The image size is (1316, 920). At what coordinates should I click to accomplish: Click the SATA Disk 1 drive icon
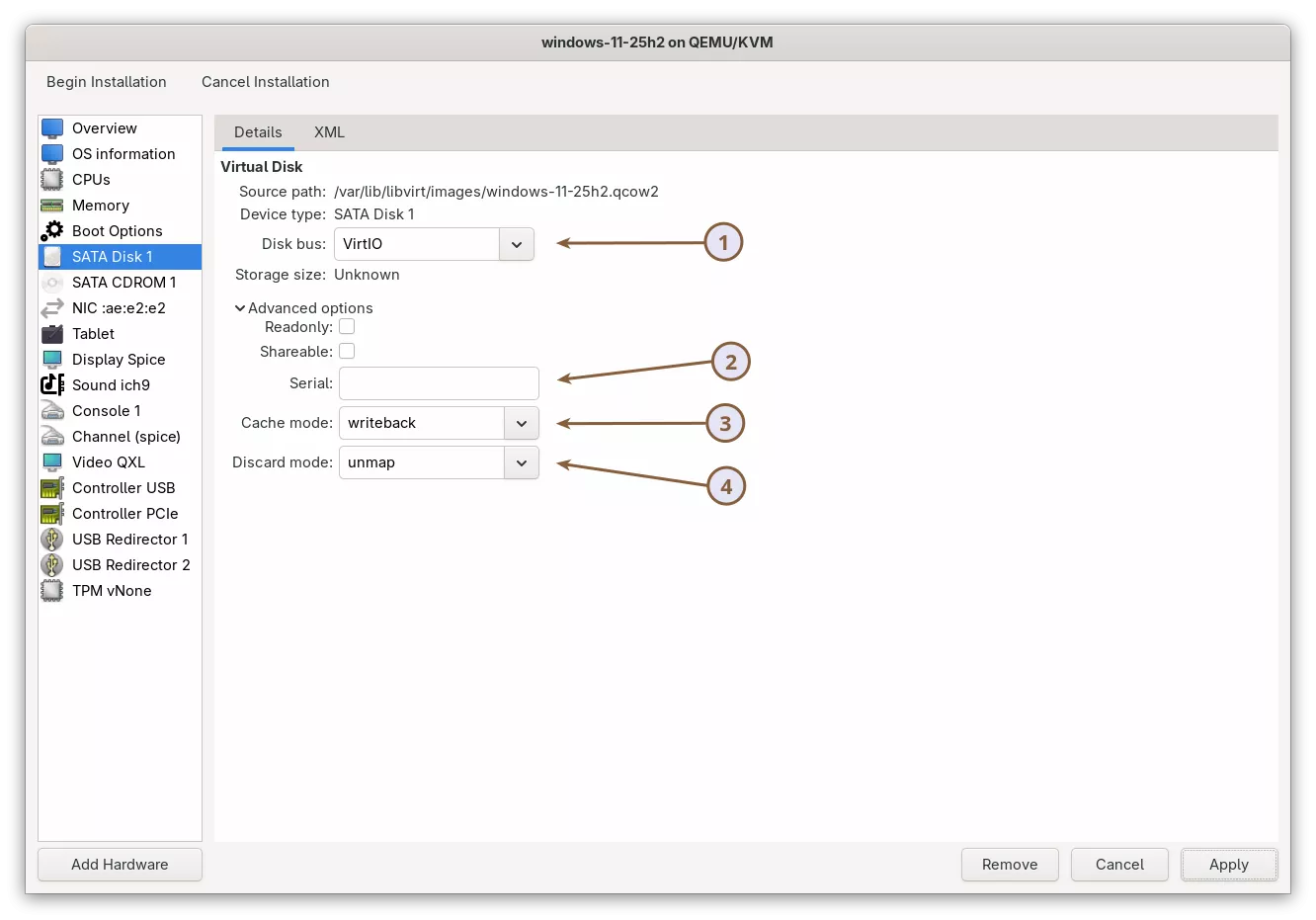click(52, 257)
